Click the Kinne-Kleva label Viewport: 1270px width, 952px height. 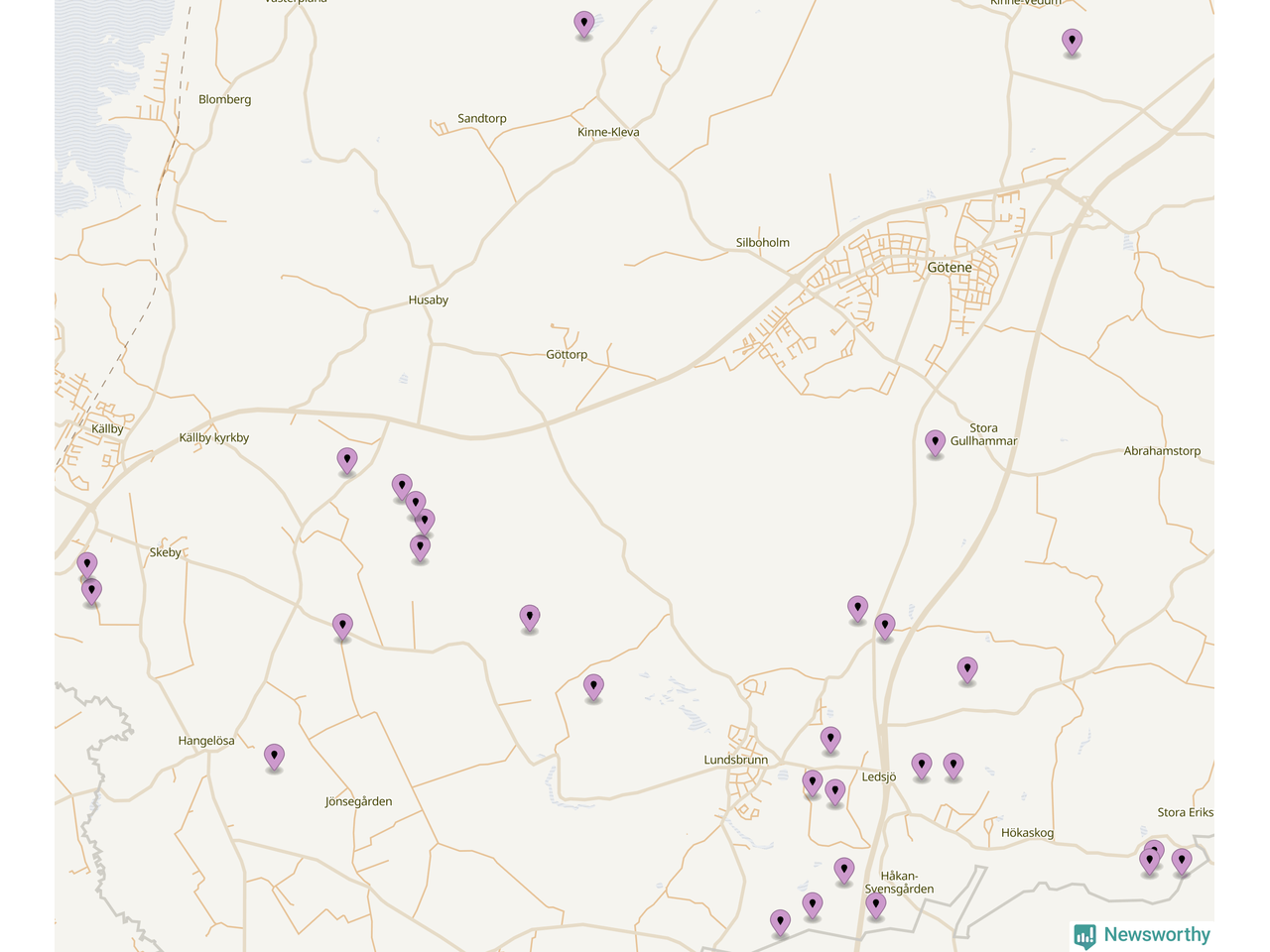[x=608, y=132]
